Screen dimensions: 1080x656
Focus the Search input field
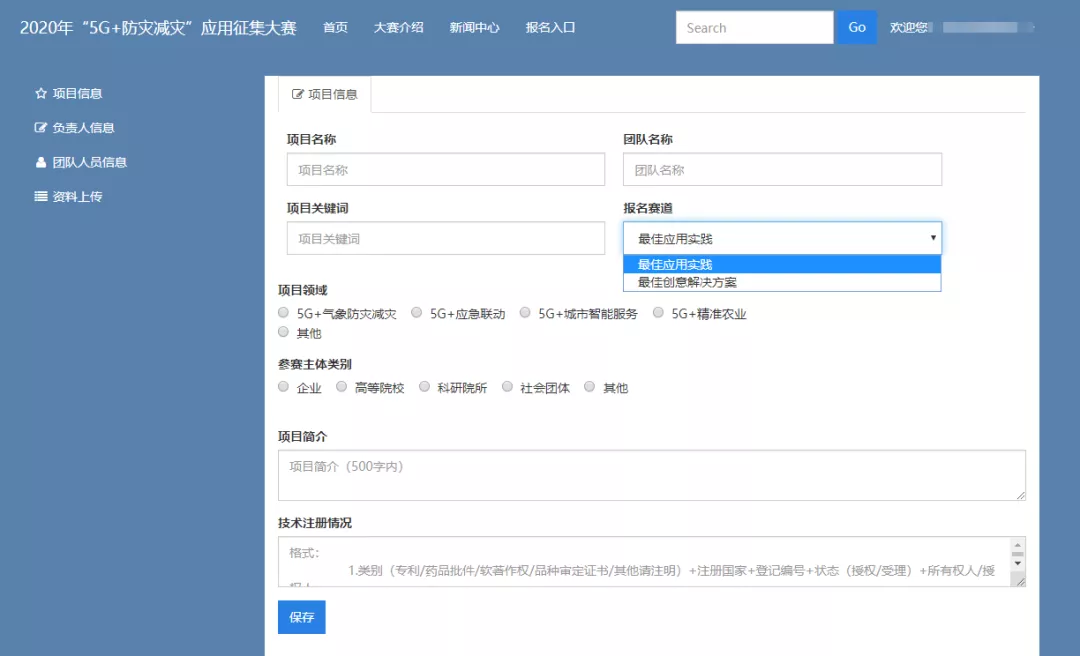click(x=754, y=28)
